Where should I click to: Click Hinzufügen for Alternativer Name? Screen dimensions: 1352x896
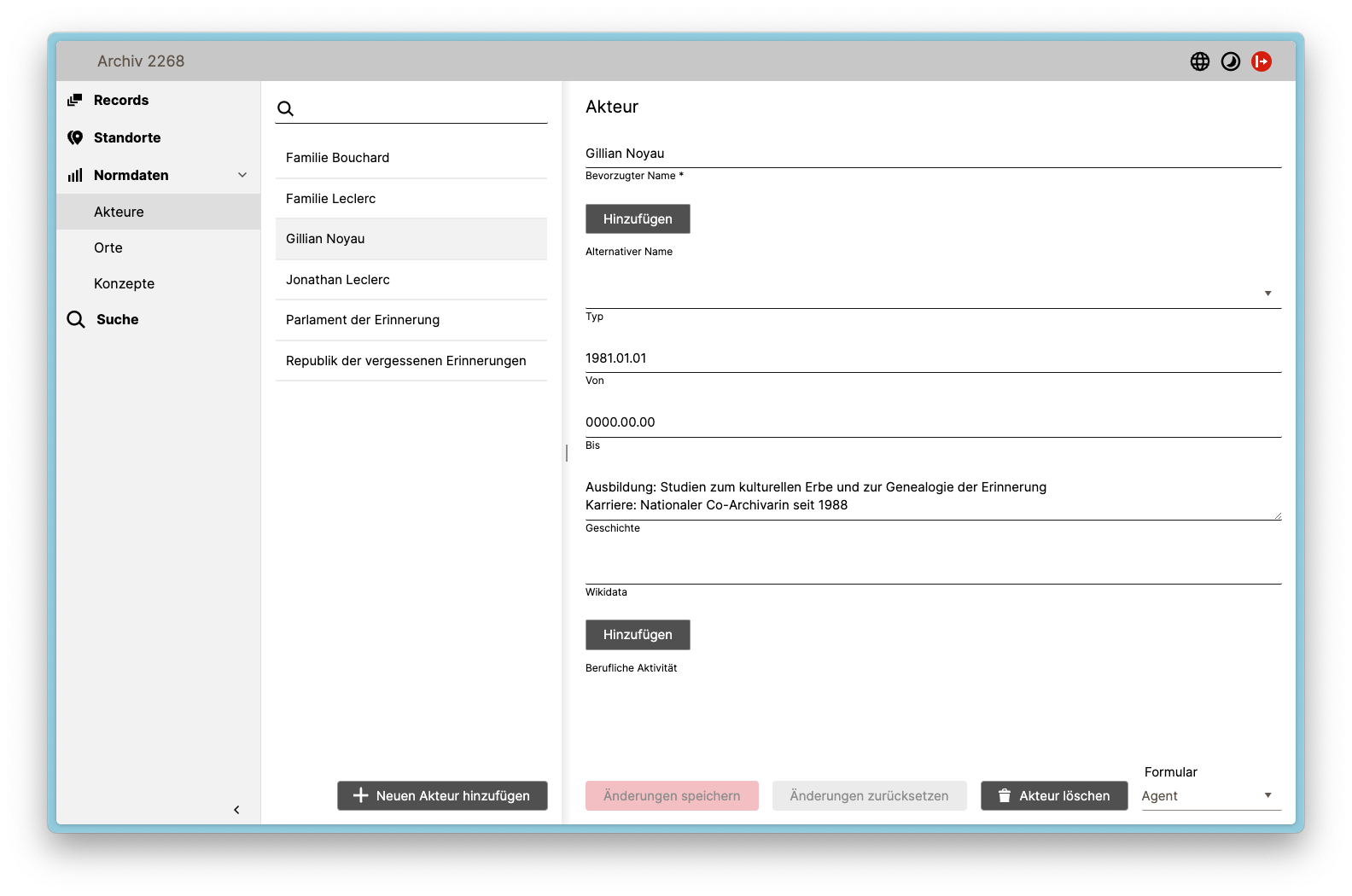638,219
